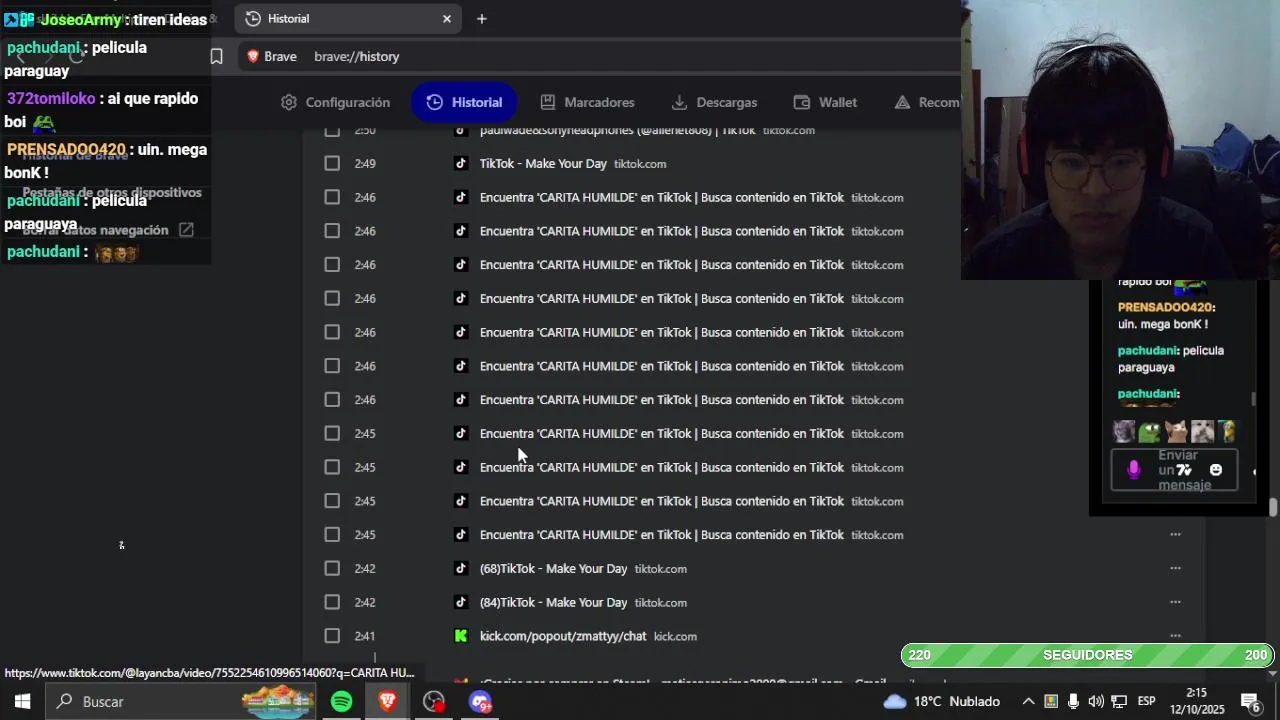Open the (84)TikTok - Make Your Day link
The image size is (1280, 720).
(553, 603)
